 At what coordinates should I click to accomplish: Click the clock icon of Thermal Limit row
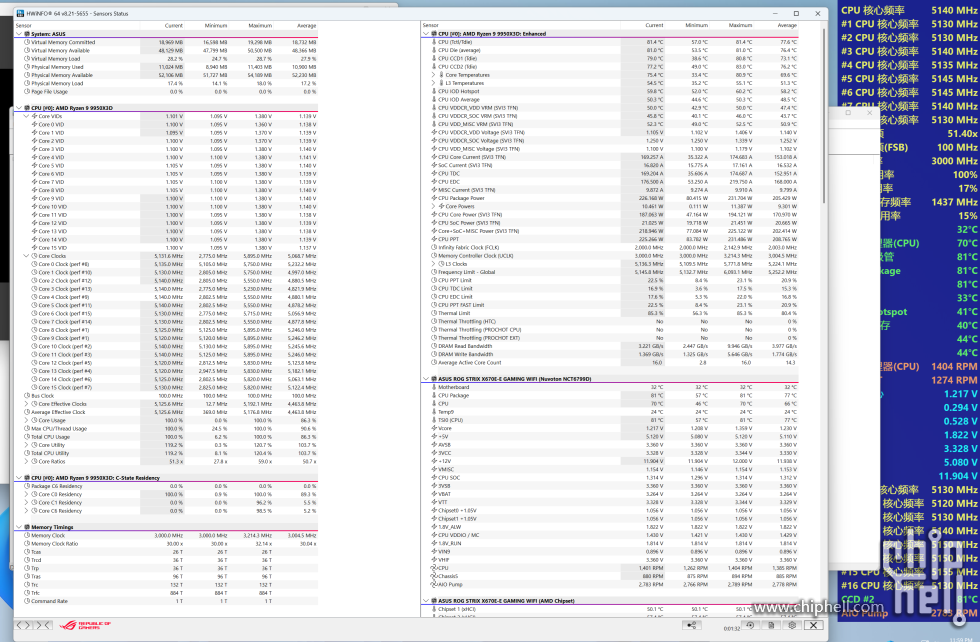[x=434, y=313]
